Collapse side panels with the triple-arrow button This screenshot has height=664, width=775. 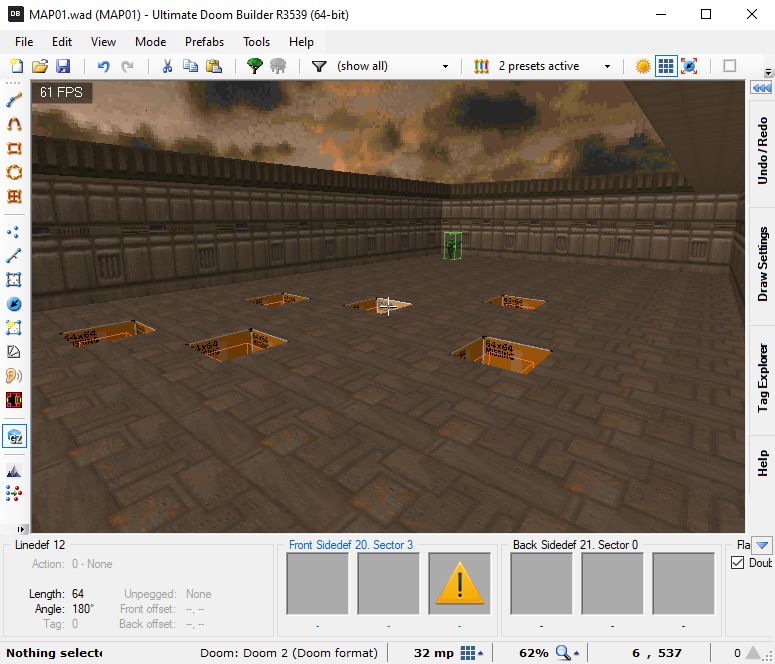click(761, 88)
